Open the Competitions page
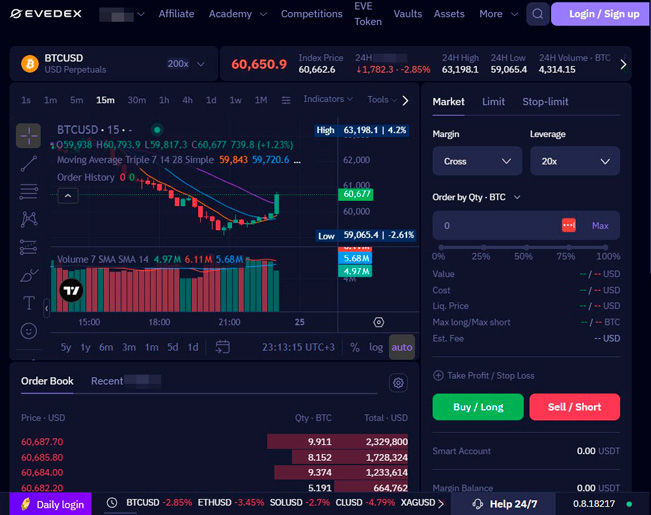The width and height of the screenshot is (651, 515). pyautogui.click(x=311, y=14)
